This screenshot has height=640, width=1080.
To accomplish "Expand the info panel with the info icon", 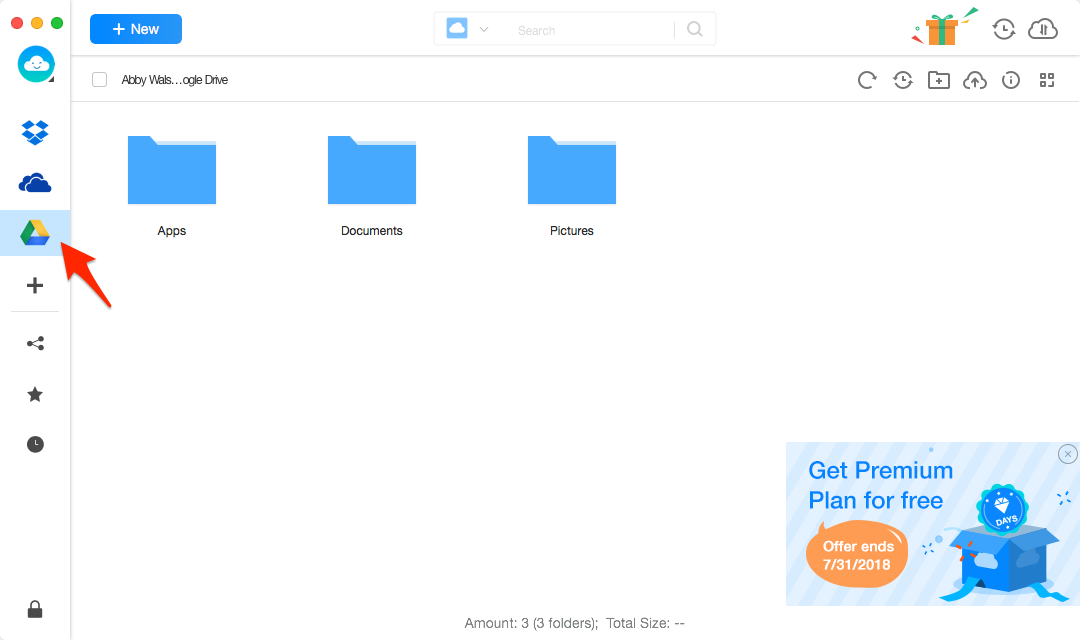I will (1011, 79).
